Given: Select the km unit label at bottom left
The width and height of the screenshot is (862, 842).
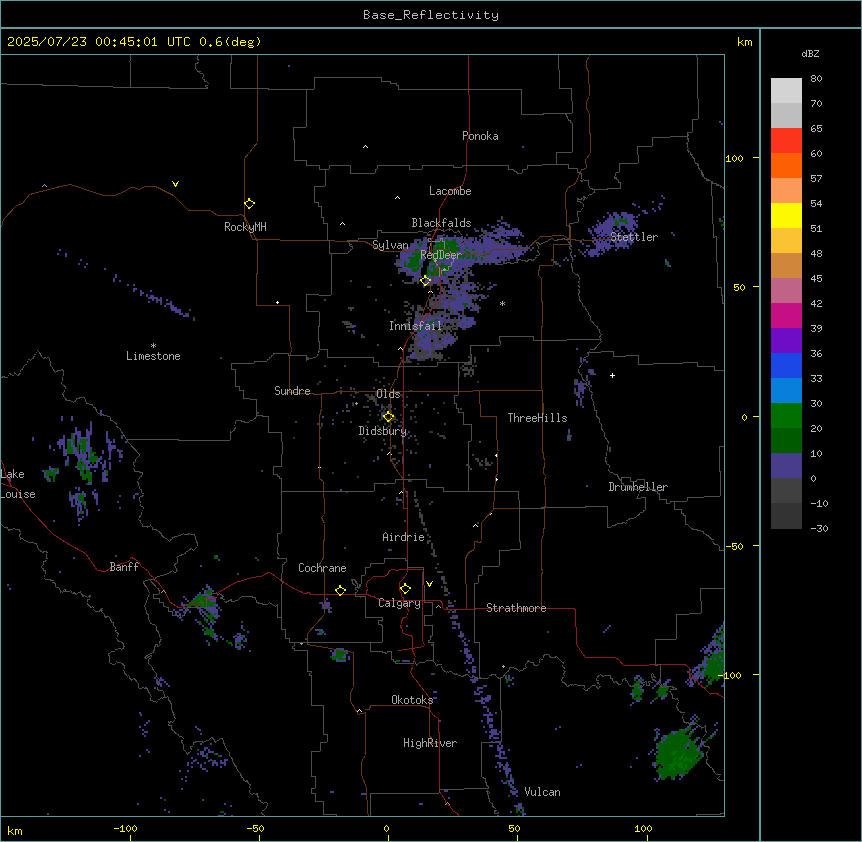Looking at the screenshot, I should click(15, 830).
